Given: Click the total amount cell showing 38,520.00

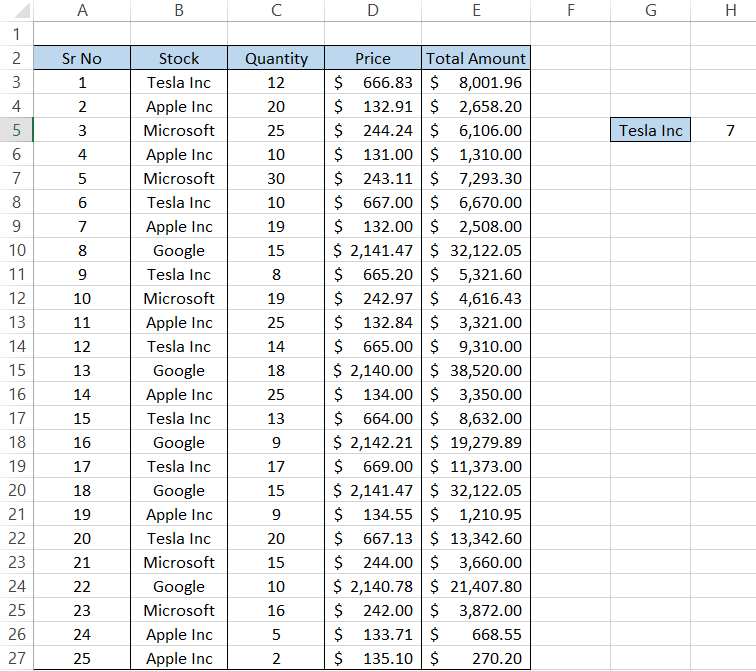Looking at the screenshot, I should [476, 370].
